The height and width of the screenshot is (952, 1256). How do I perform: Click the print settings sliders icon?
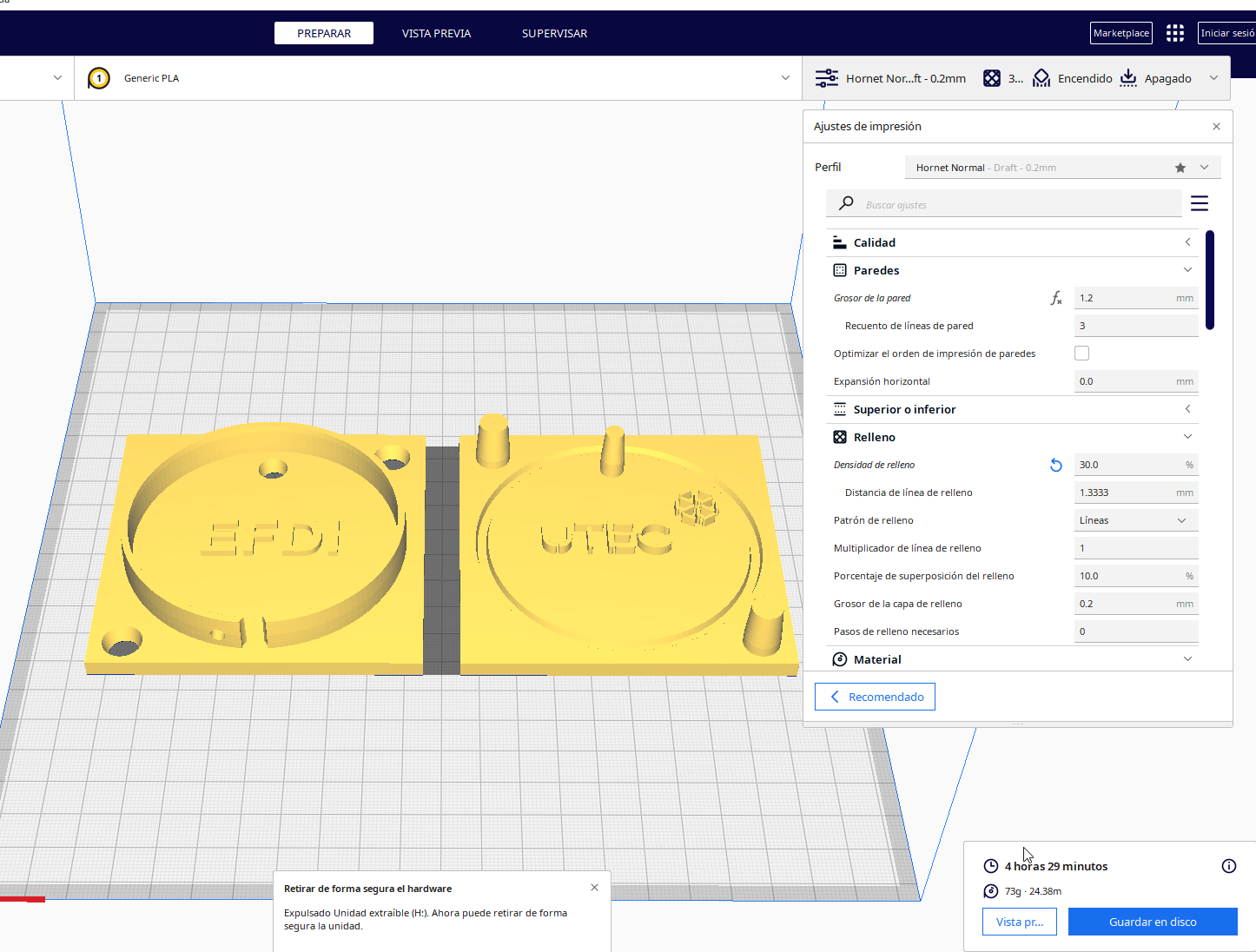click(x=826, y=78)
